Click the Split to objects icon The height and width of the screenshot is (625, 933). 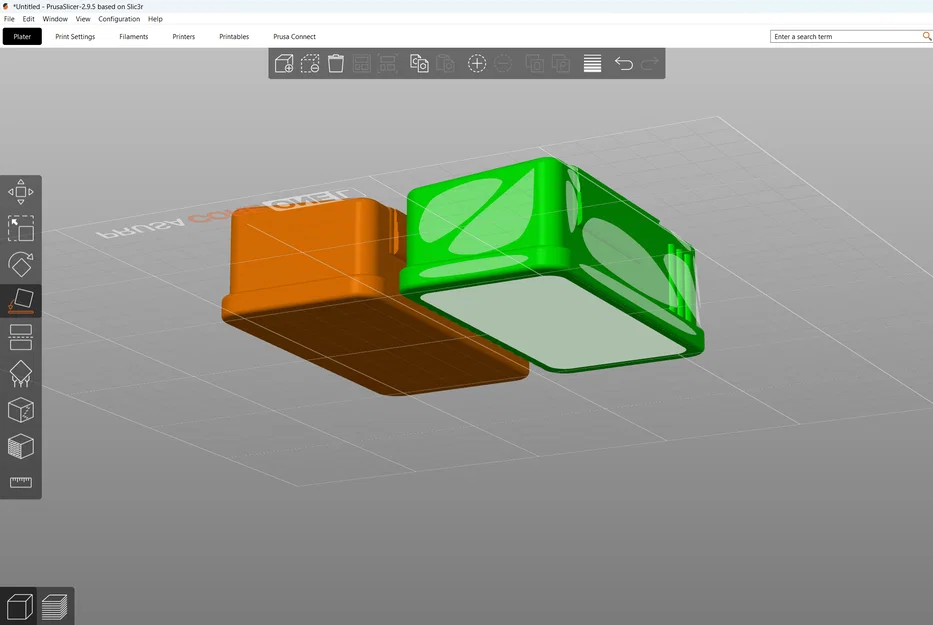point(534,63)
